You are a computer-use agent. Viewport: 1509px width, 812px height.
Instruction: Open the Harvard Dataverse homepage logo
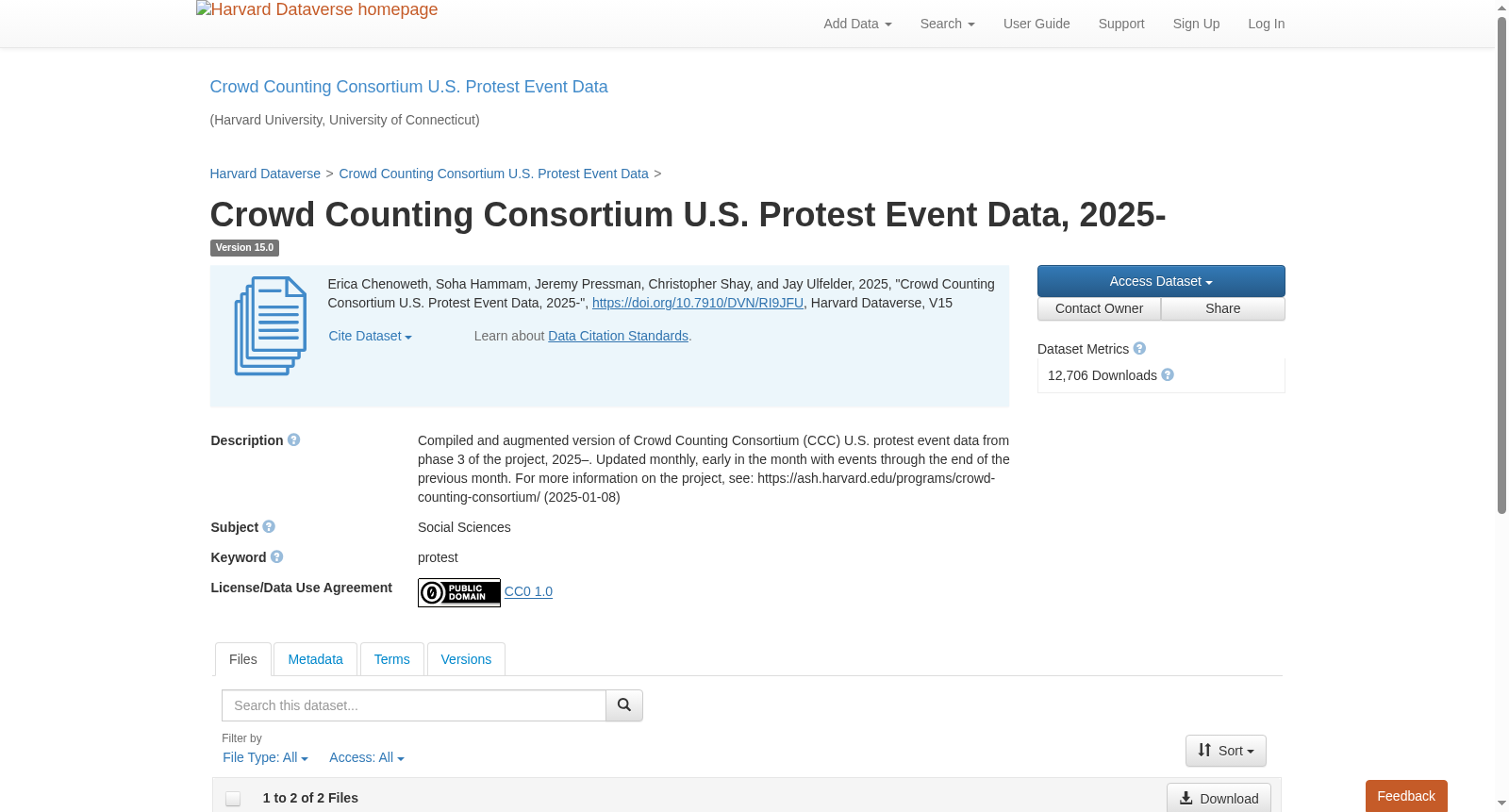point(317,9)
